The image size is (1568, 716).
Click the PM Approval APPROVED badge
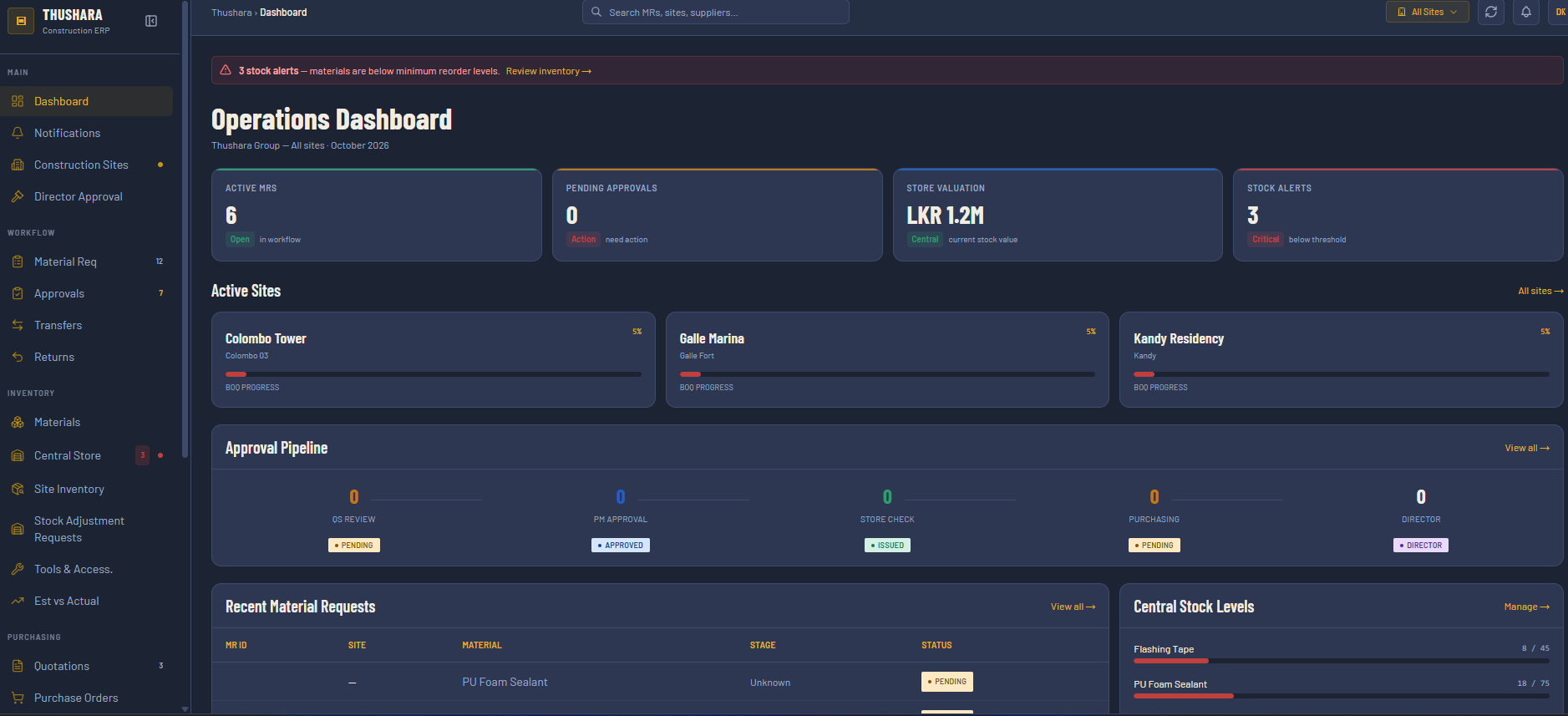point(621,545)
